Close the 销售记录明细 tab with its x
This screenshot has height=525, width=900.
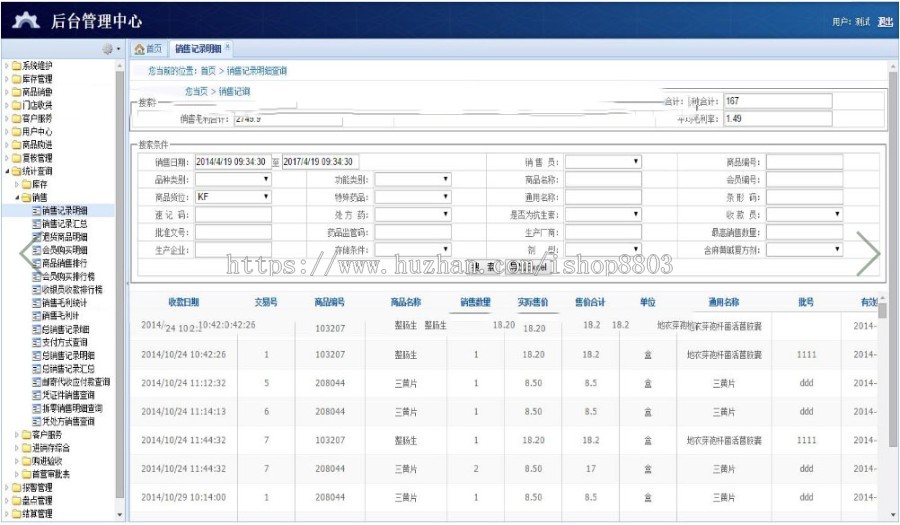point(228,46)
